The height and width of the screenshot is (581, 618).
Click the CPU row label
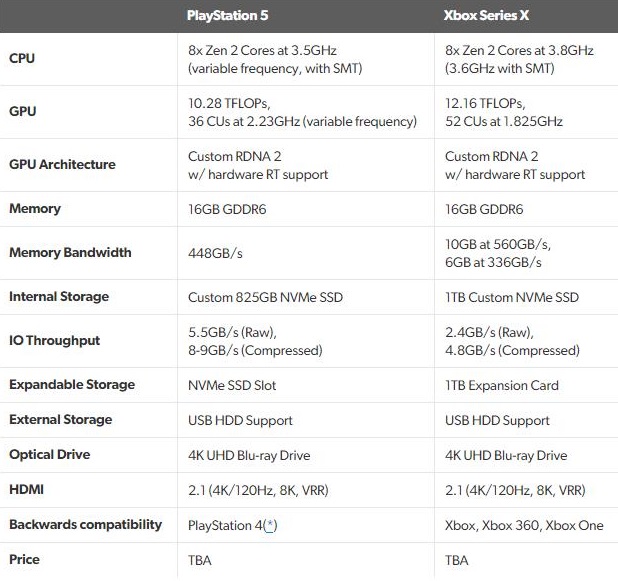click(x=22, y=58)
